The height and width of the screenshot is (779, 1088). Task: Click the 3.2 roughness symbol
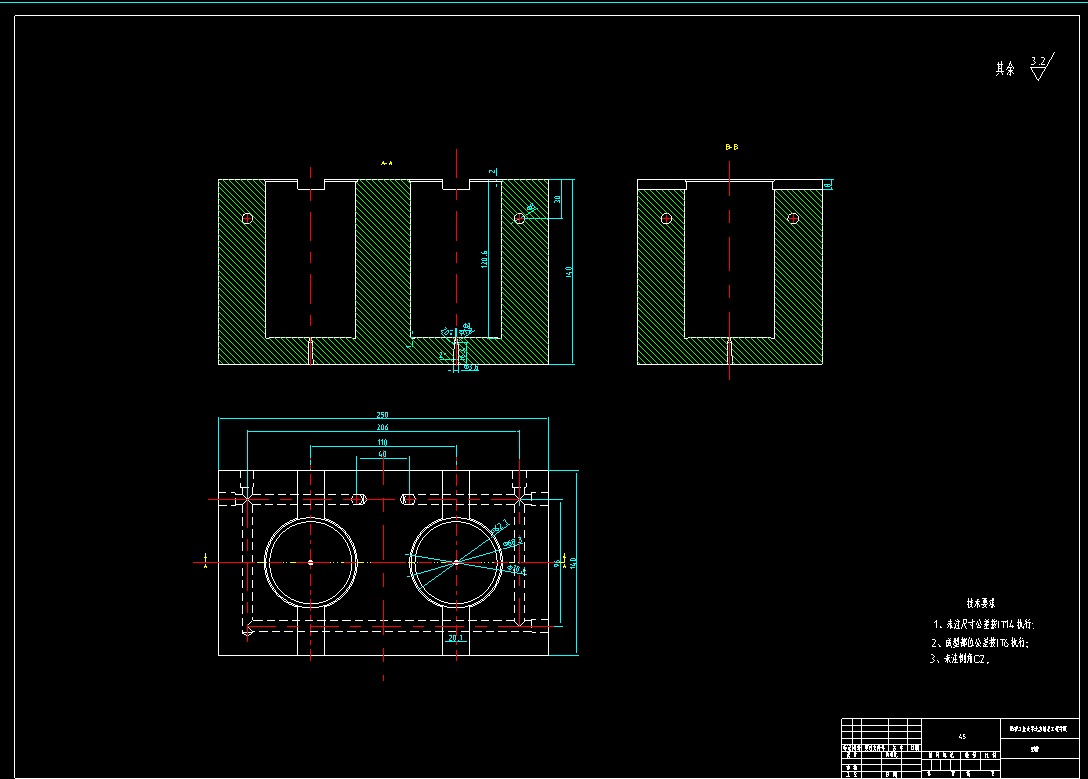(x=1042, y=67)
